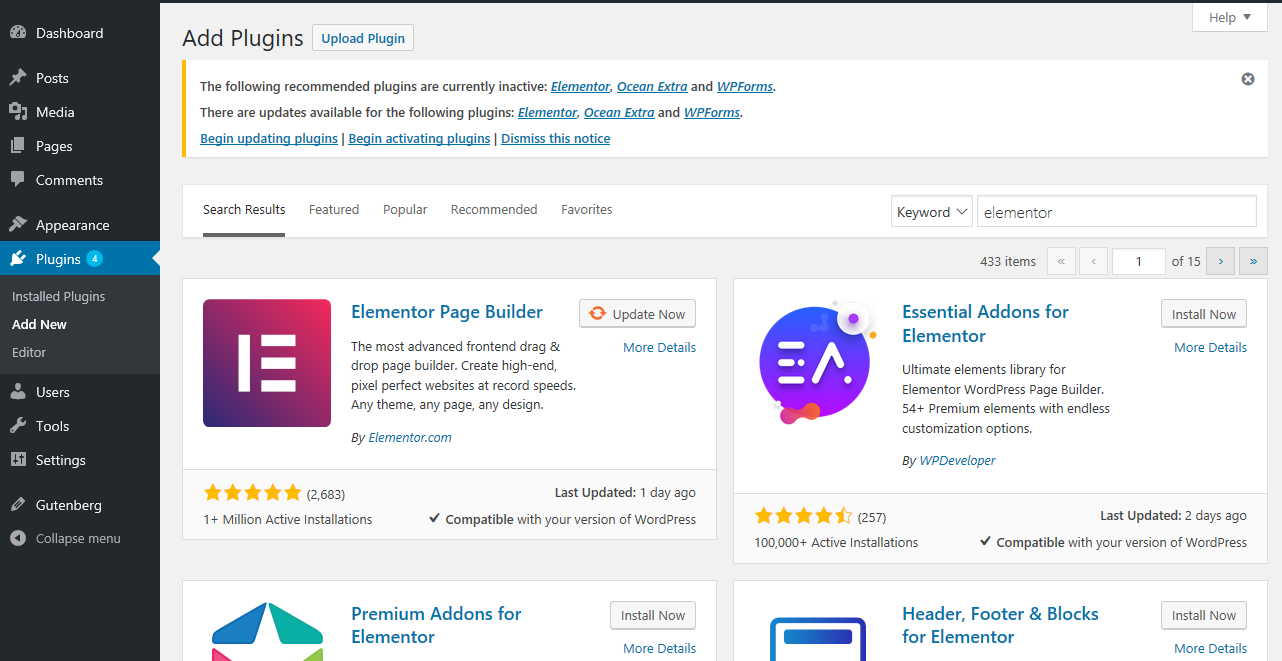
Task: Click Ocean Extra link in updates notice
Action: 619,113
